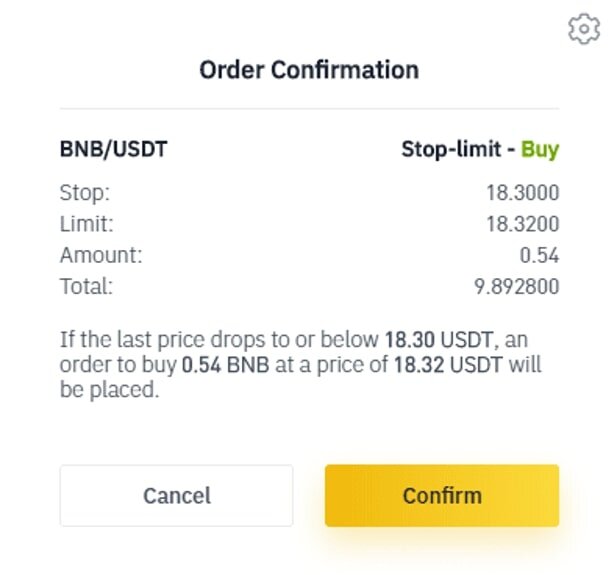Screen dimensions: 616x575
Task: Click the Stop-limit order type text
Action: tap(451, 149)
